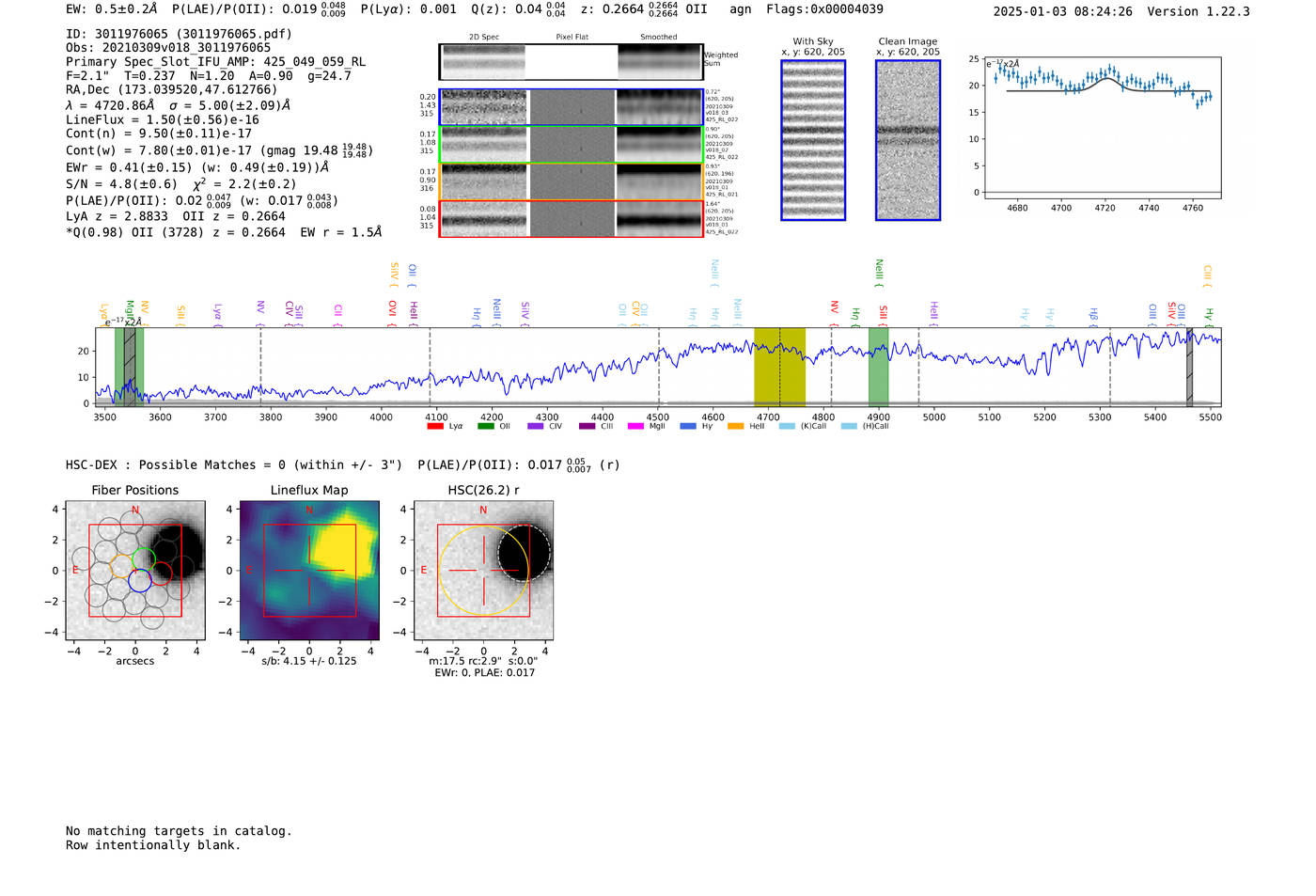Image resolution: width=1316 pixels, height=896 pixels.
Task: Select the green-bordered 2D fiber spectrum row
Action: [571, 145]
